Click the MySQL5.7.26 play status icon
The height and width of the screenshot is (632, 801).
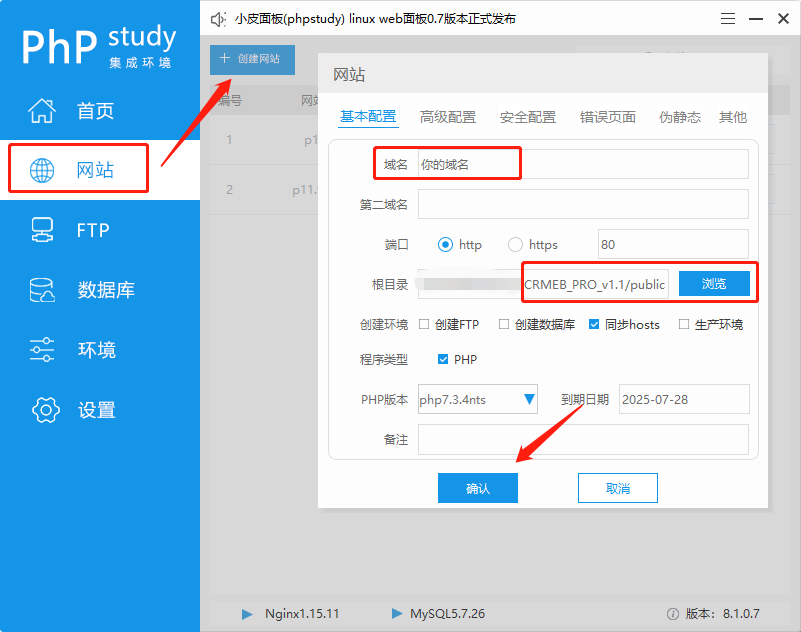point(397,613)
